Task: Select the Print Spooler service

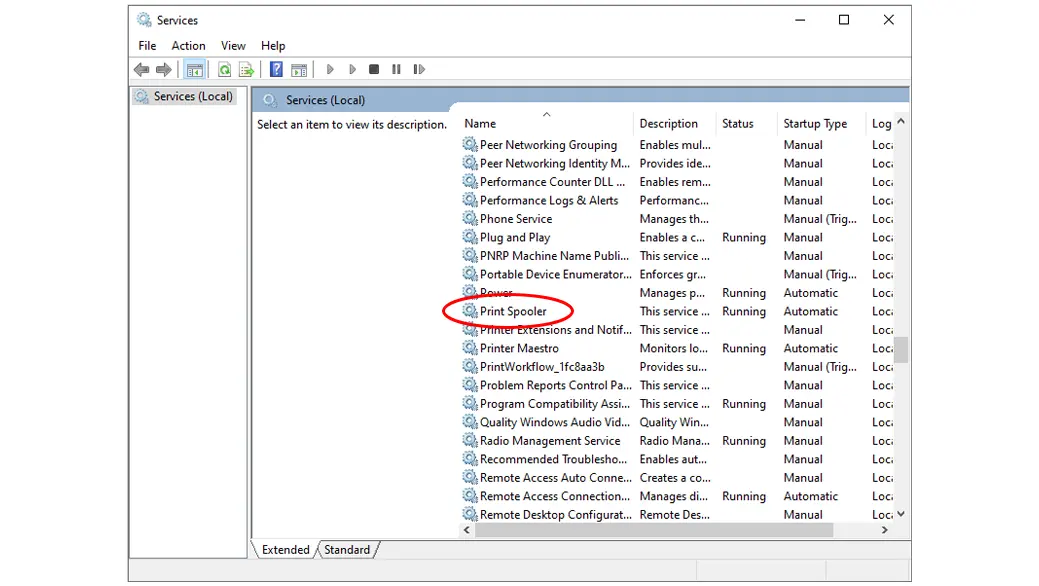Action: point(513,312)
